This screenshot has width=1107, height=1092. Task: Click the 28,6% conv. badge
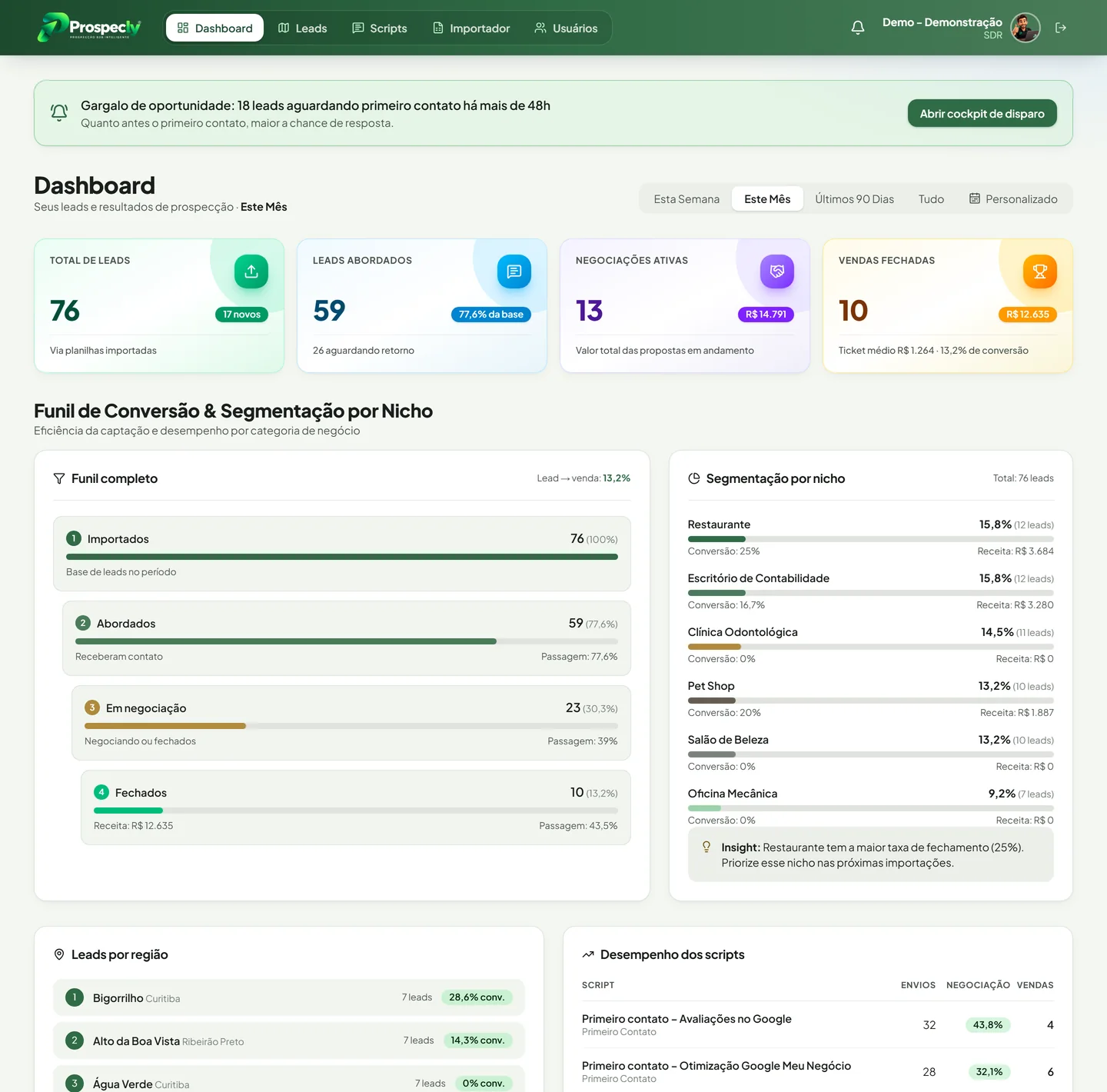point(477,997)
